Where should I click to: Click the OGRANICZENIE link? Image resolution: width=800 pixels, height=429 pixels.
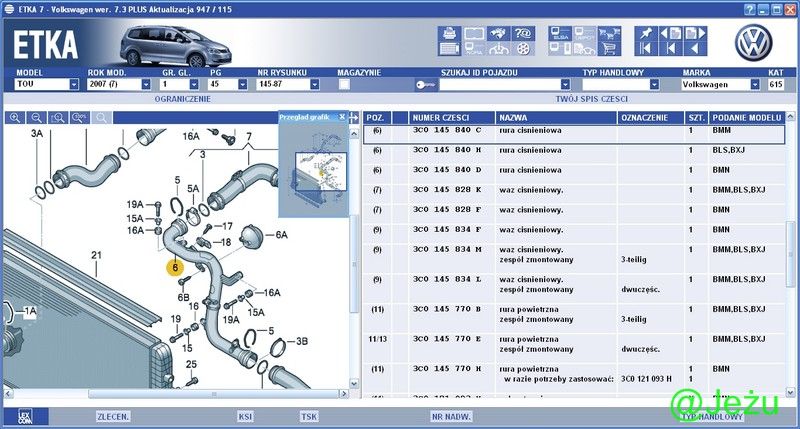coord(183,99)
